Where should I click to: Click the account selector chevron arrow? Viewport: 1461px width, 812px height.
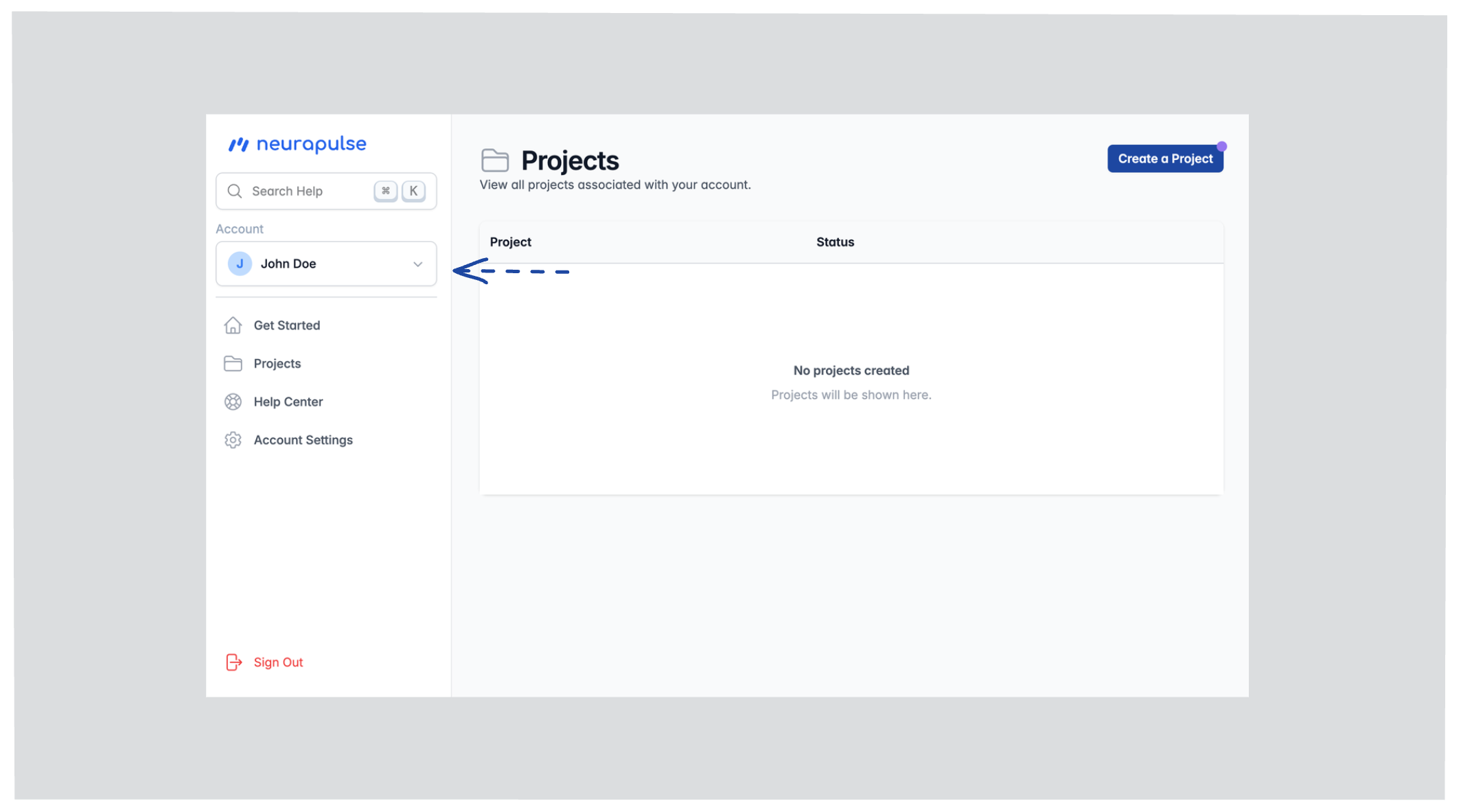click(x=417, y=264)
